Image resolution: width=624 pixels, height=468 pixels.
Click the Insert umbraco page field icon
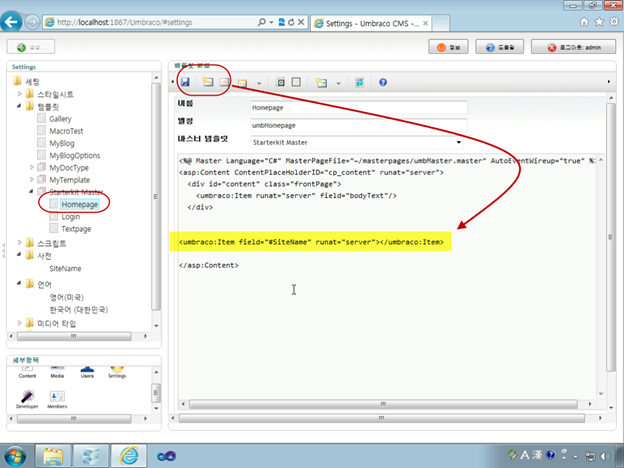coord(208,82)
